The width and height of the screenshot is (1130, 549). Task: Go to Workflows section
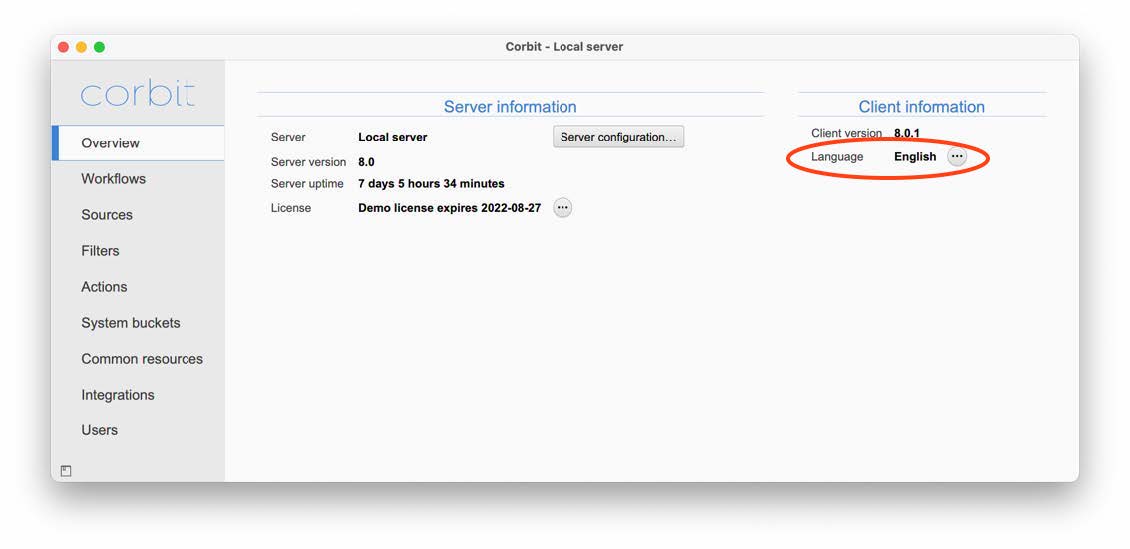tap(113, 179)
